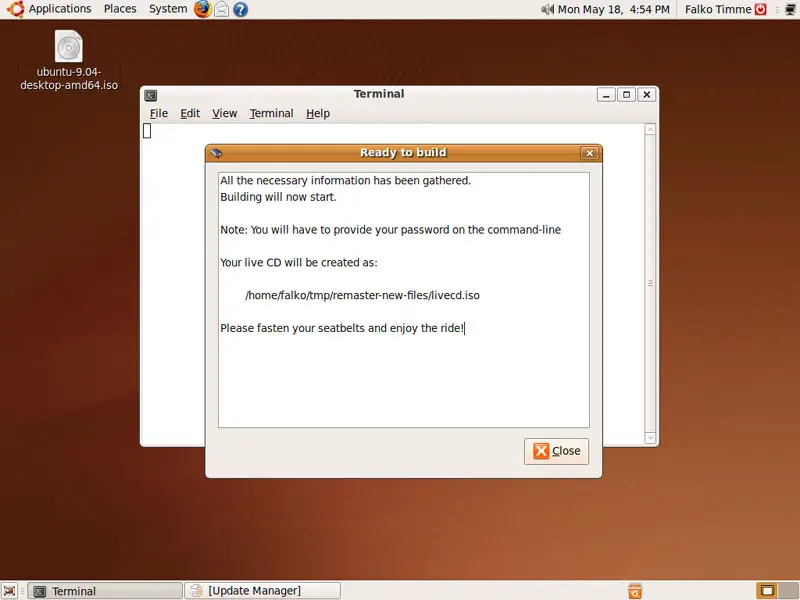Minimize the Terminal window

(606, 95)
